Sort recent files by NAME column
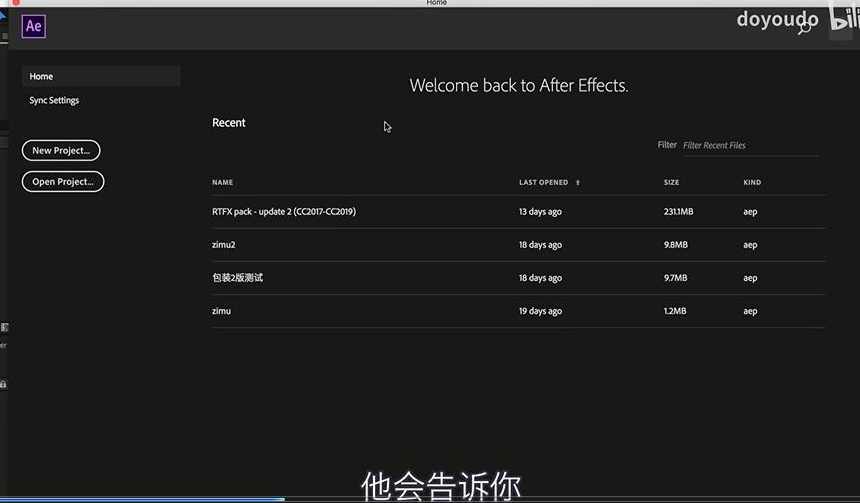Screen dimensions: 860x503 [x=223, y=182]
